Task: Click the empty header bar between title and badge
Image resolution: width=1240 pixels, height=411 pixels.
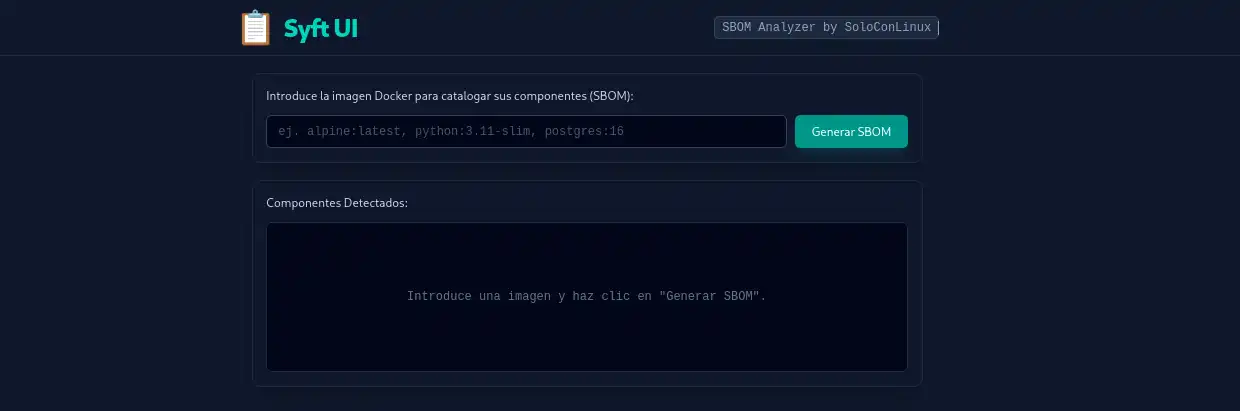Action: coord(535,28)
